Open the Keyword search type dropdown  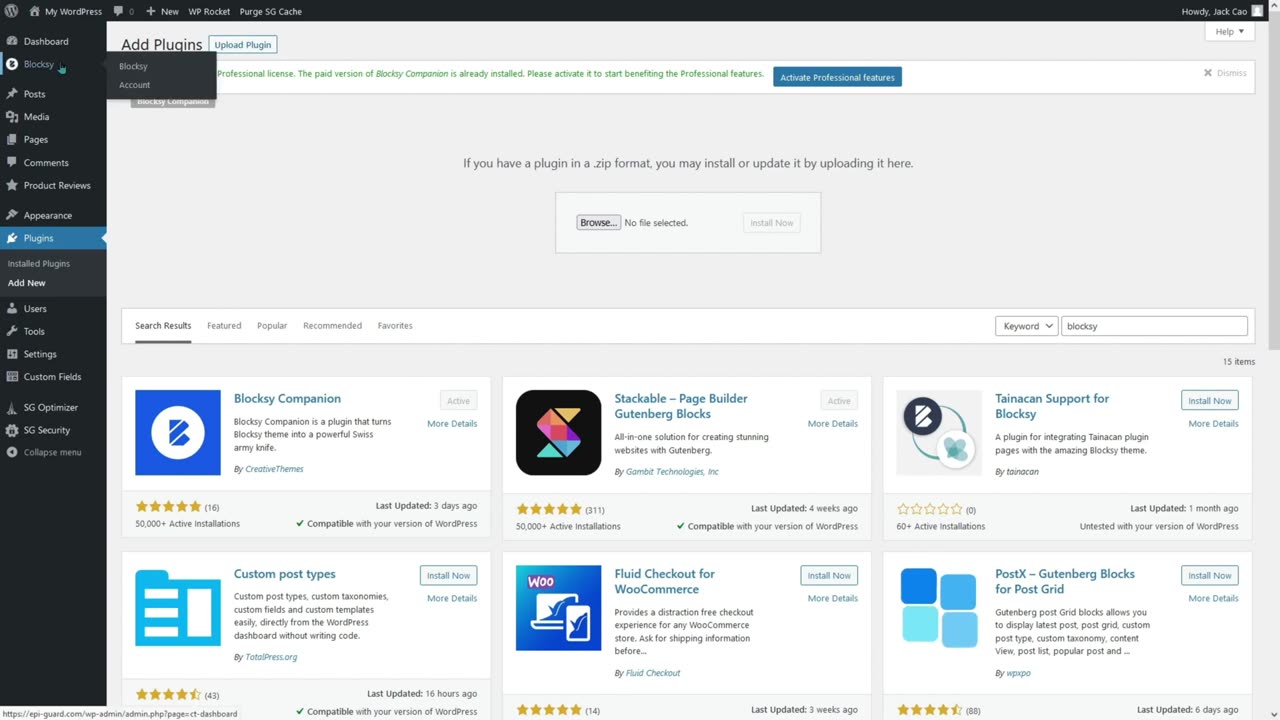coord(1026,326)
